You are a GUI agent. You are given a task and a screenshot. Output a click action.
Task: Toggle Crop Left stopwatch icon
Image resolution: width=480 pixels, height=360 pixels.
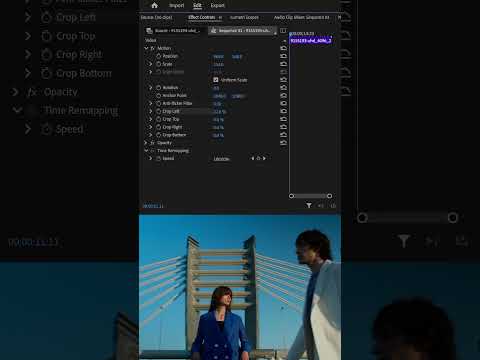(x=159, y=111)
